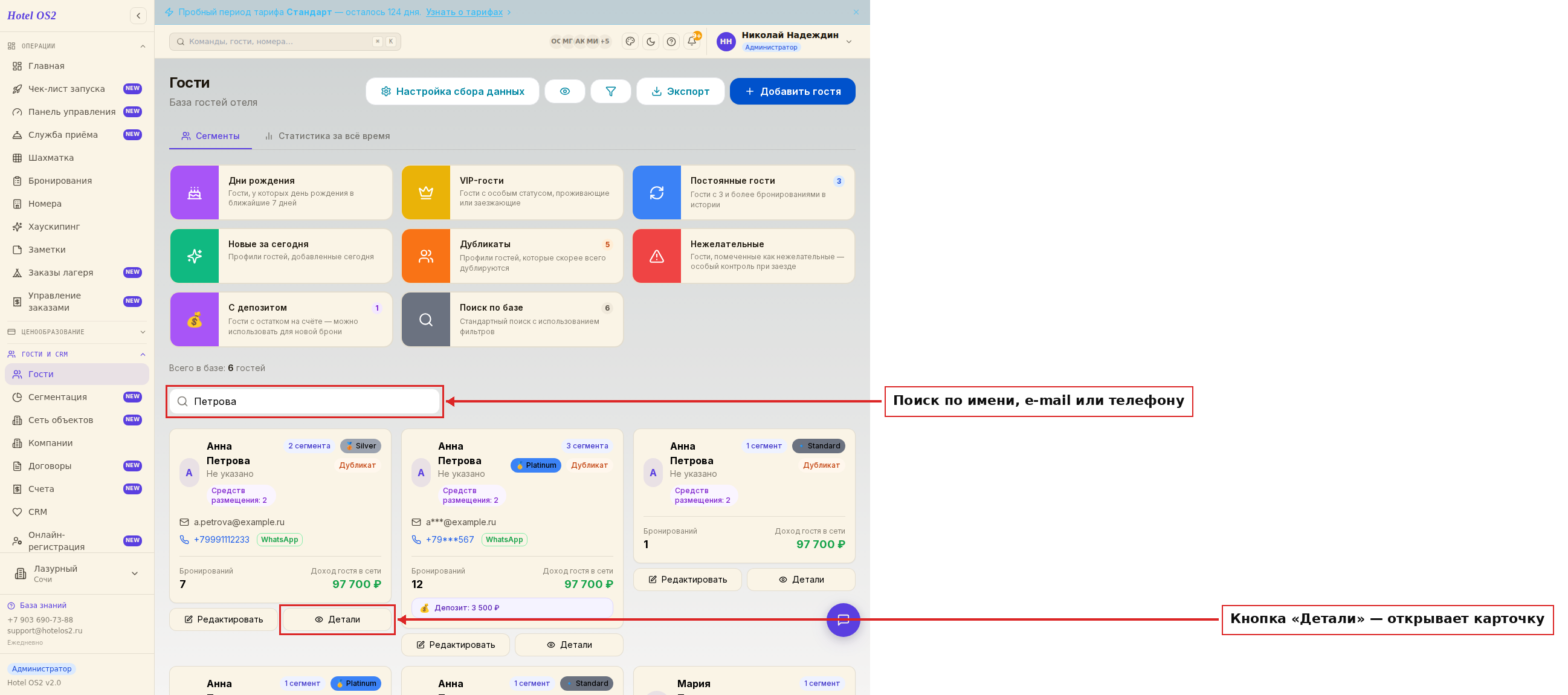
Task: Click the Экспорт button
Action: click(x=680, y=91)
